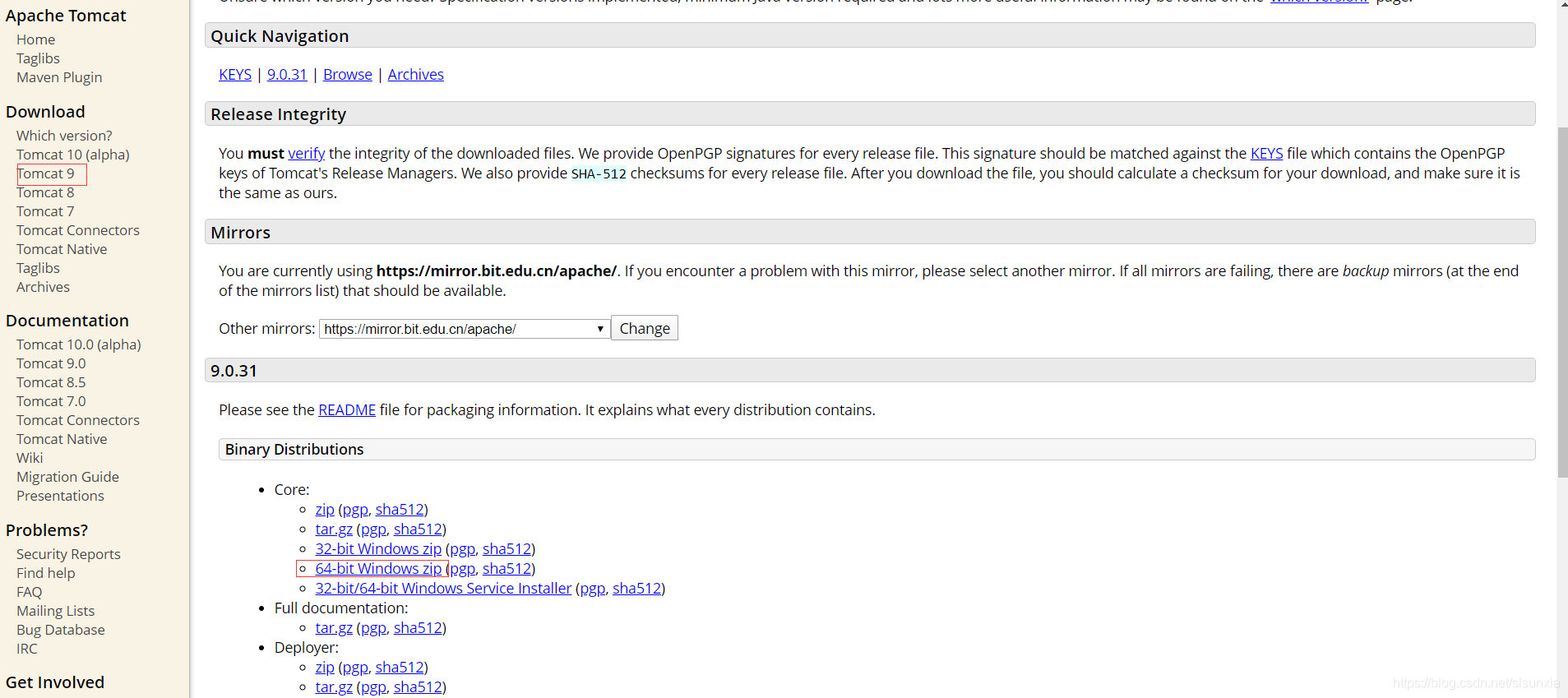Open the 'Which version?' sidebar link
The height and width of the screenshot is (698, 1568).
click(x=64, y=136)
